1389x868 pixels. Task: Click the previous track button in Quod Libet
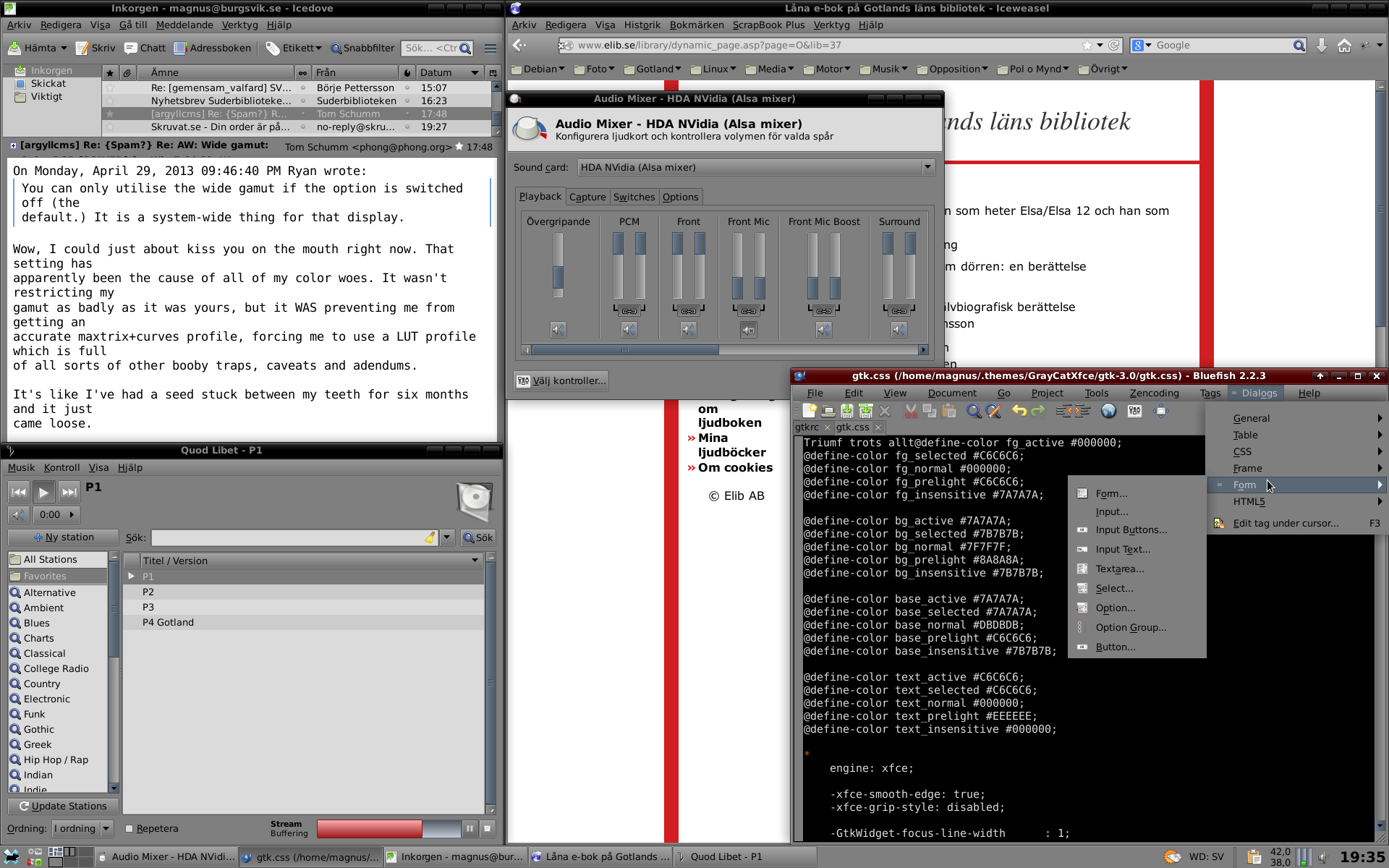19,492
